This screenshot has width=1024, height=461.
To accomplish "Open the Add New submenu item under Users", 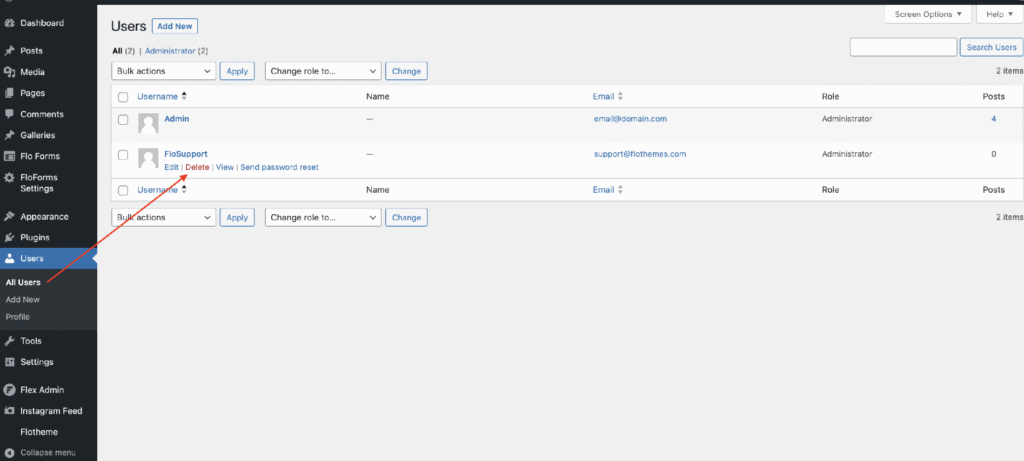I will pos(23,299).
